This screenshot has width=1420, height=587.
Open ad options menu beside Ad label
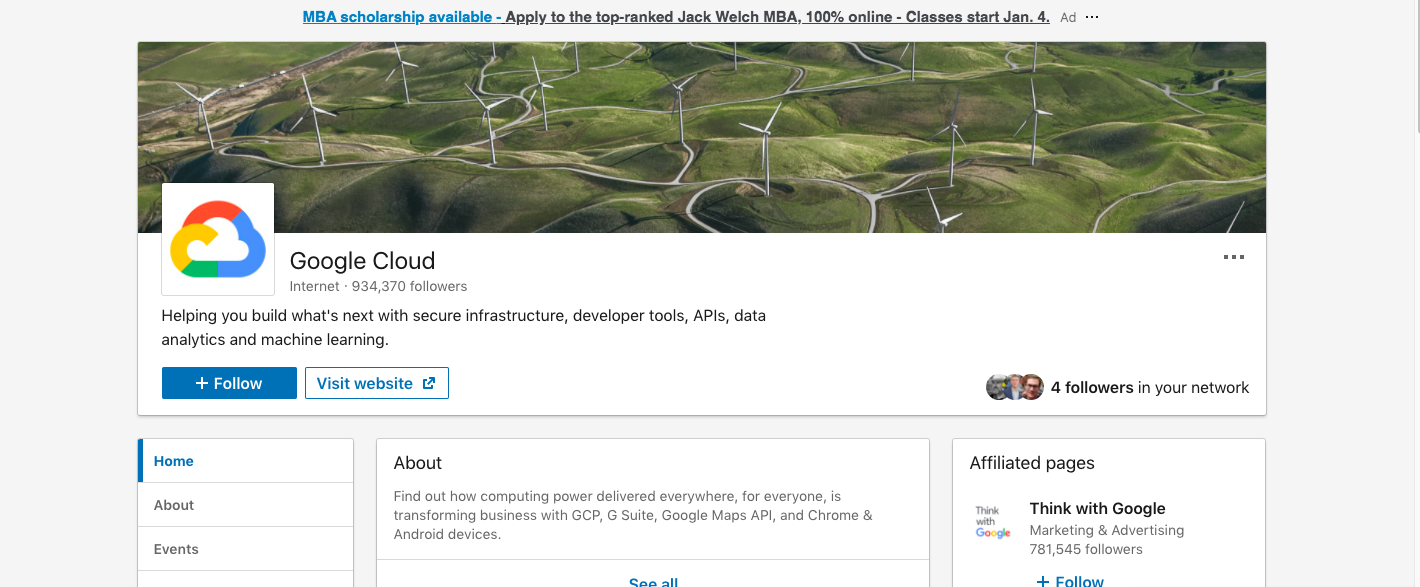tap(1092, 17)
